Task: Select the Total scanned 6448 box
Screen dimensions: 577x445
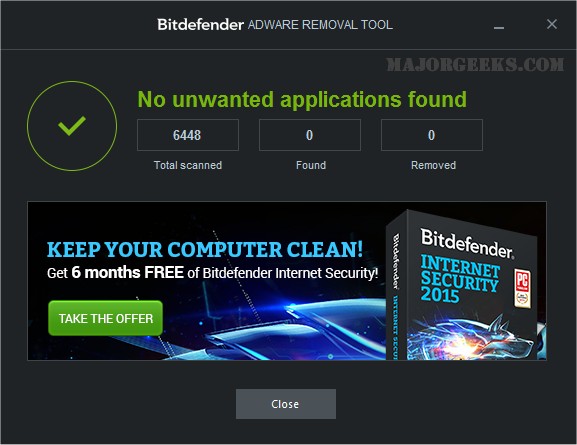Action: point(188,135)
